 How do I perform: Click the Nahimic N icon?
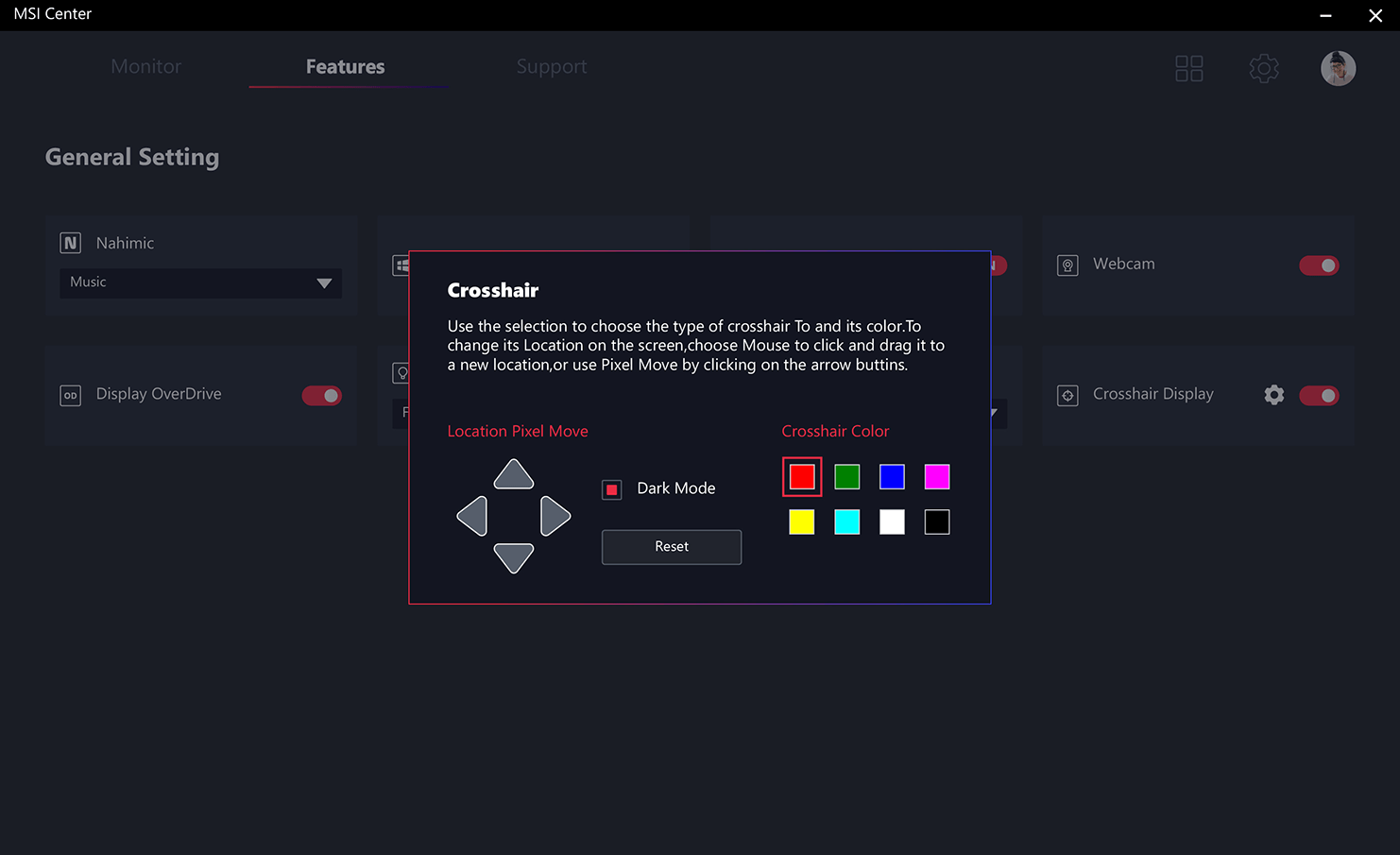tap(71, 243)
